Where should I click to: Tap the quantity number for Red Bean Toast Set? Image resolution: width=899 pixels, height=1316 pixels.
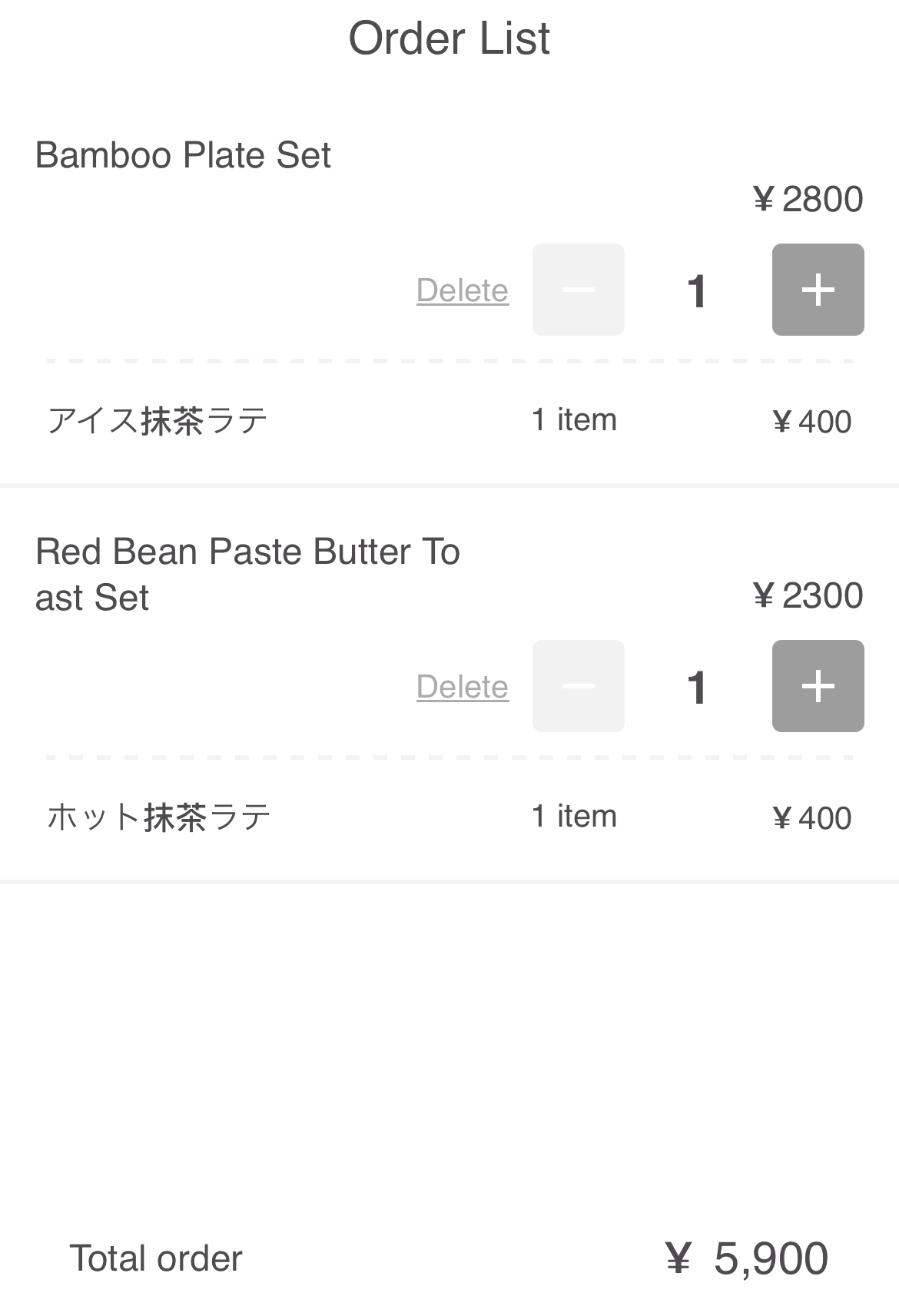697,688
